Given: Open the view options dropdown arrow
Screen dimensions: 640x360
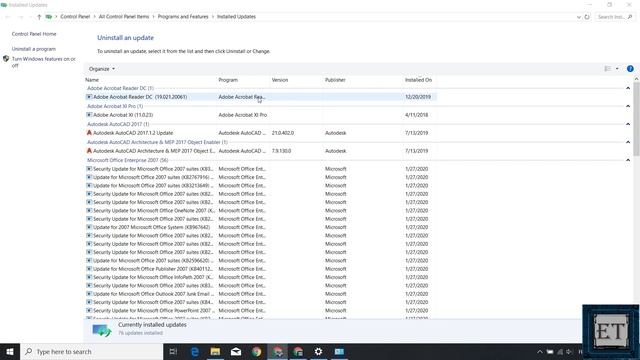Looking at the screenshot, I should [617, 69].
